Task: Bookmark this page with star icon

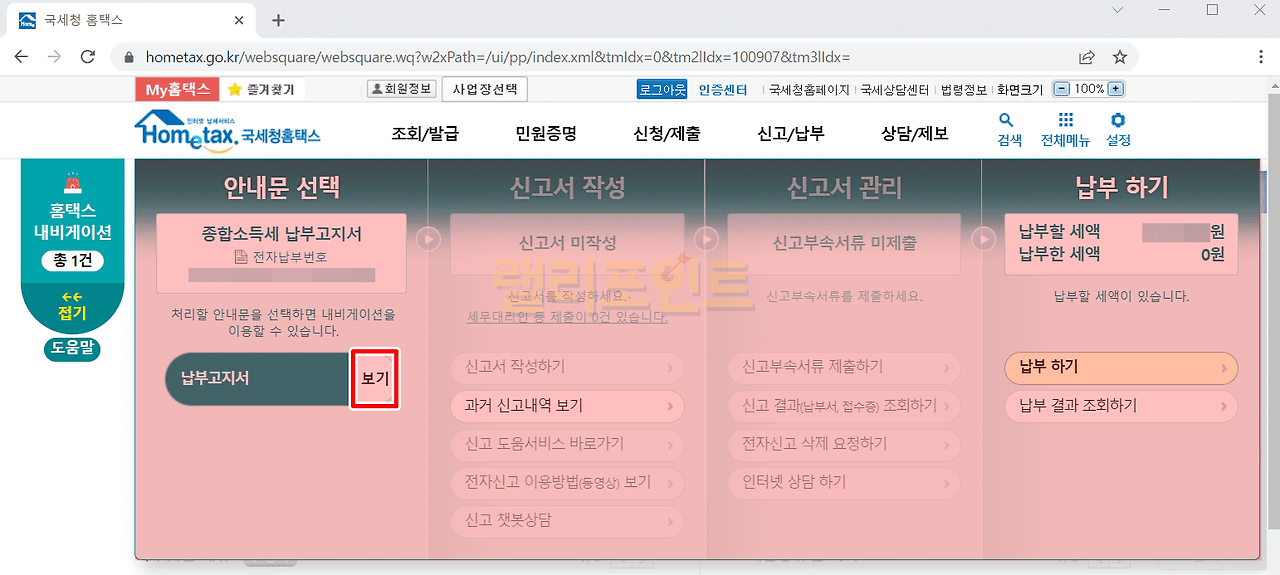Action: click(x=1120, y=57)
